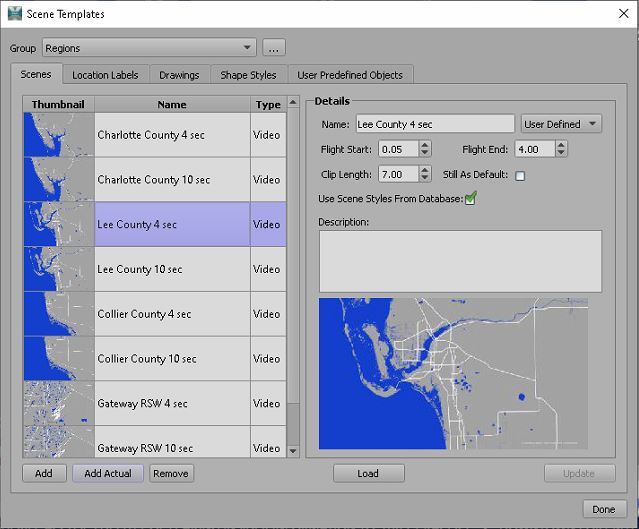
Task: Select the Collier County 10 sec row
Action: tap(170, 359)
